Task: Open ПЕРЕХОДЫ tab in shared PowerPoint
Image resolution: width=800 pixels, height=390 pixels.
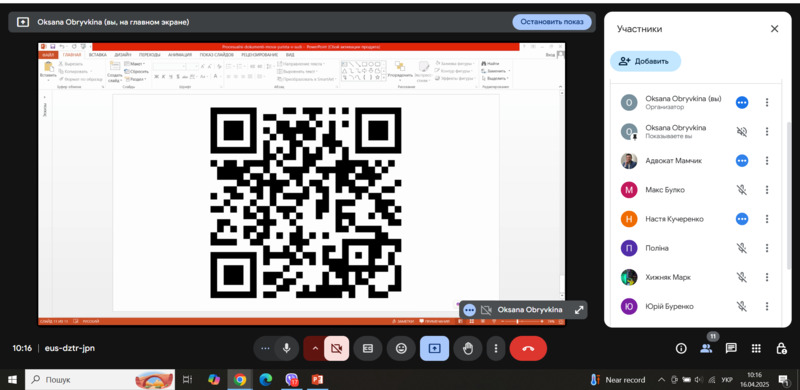Action: click(150, 55)
